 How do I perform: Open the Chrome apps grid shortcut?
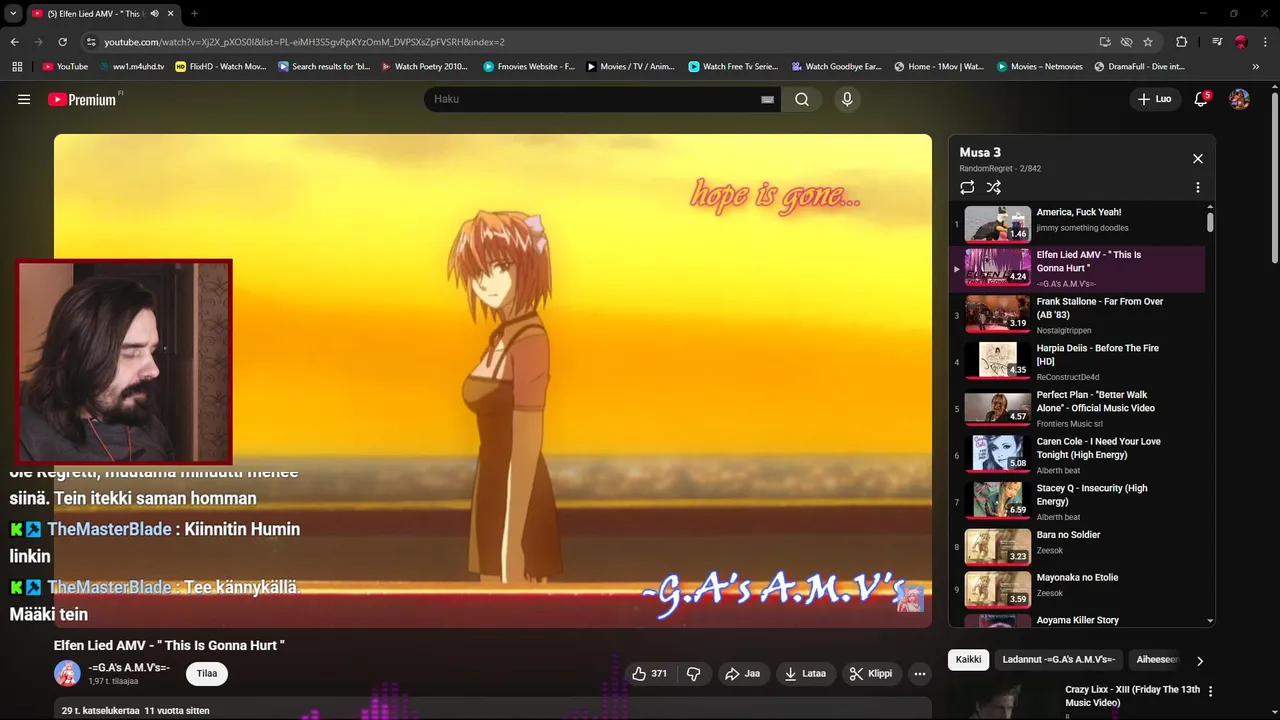pyautogui.click(x=17, y=67)
